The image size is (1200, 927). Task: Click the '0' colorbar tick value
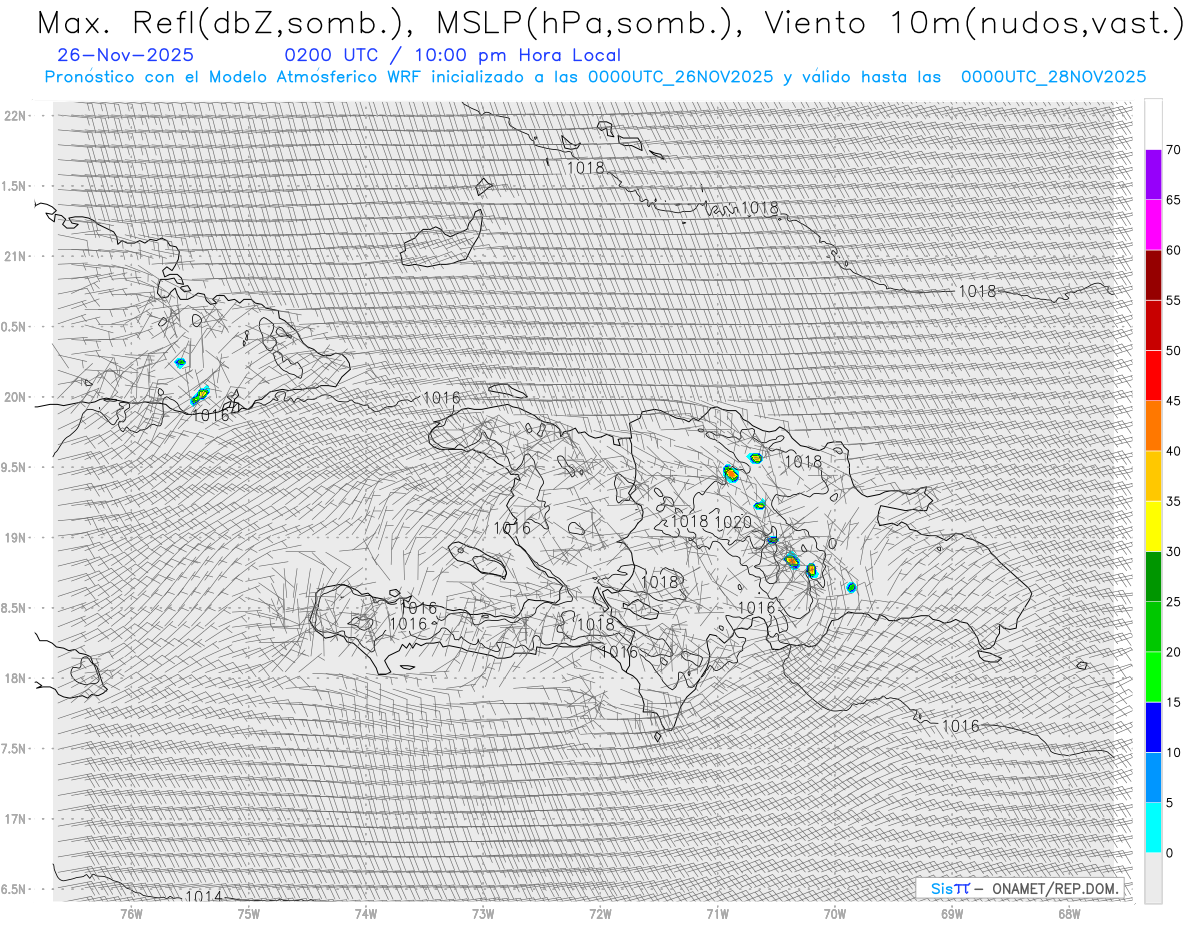1169,852
